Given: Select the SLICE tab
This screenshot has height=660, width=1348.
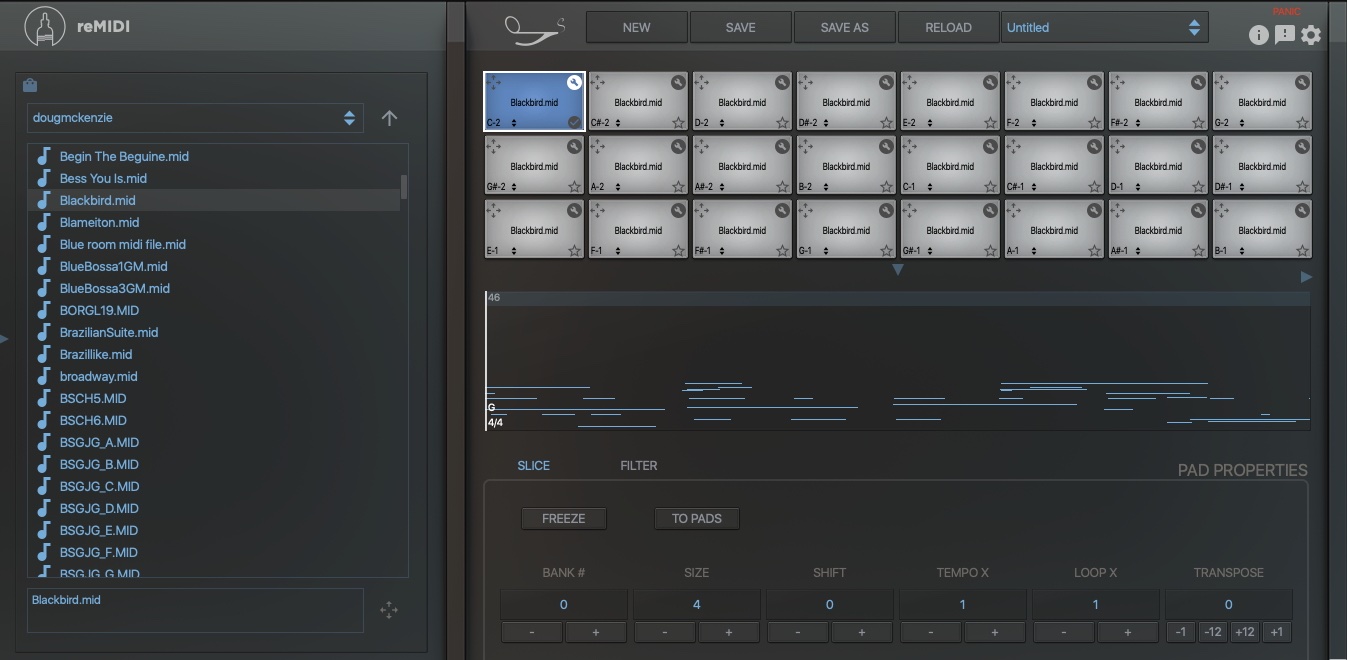Looking at the screenshot, I should pos(533,466).
